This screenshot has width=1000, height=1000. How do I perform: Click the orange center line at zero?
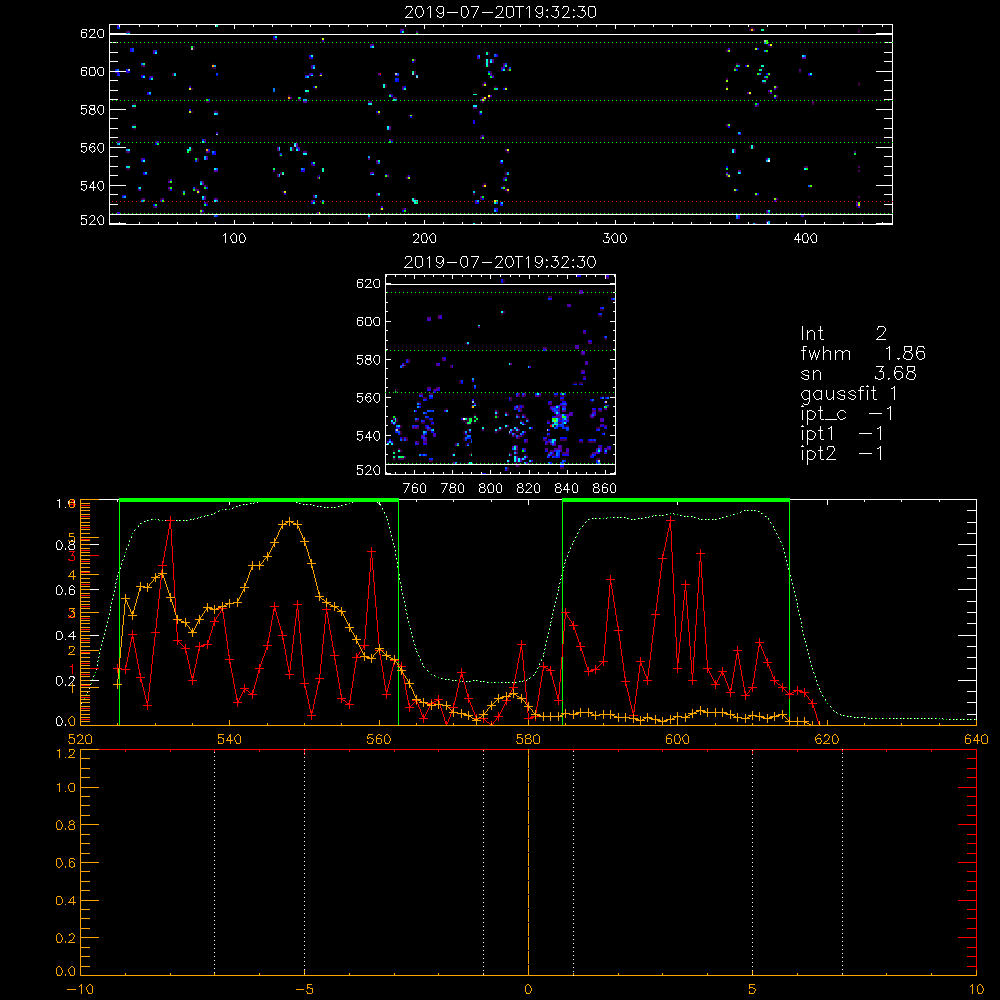[528, 863]
